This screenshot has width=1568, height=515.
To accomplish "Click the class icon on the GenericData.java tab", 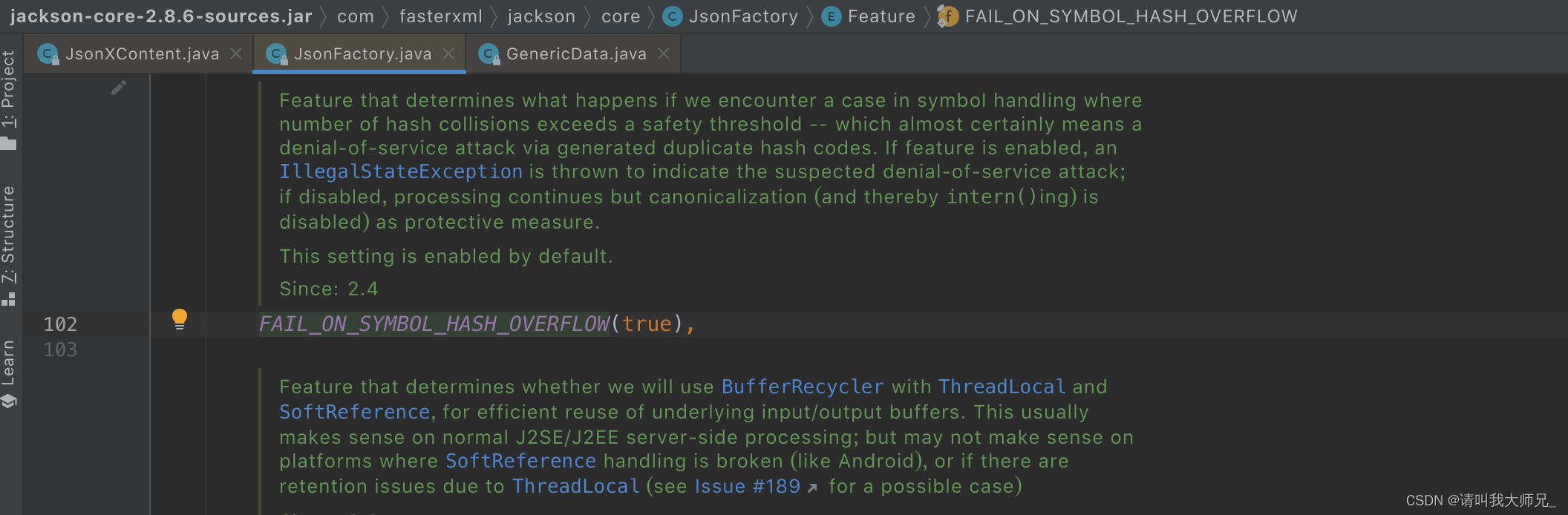I will click(x=489, y=53).
